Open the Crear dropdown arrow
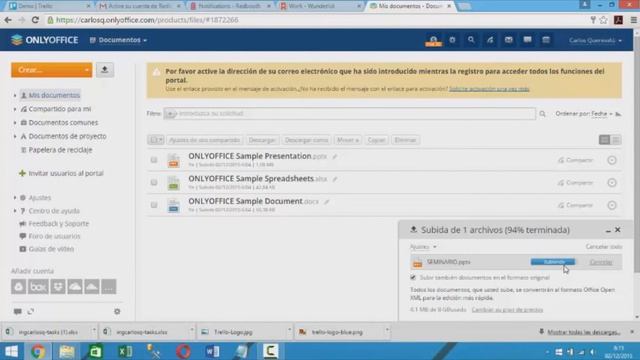Viewport: 640px width, 360px height. point(87,70)
